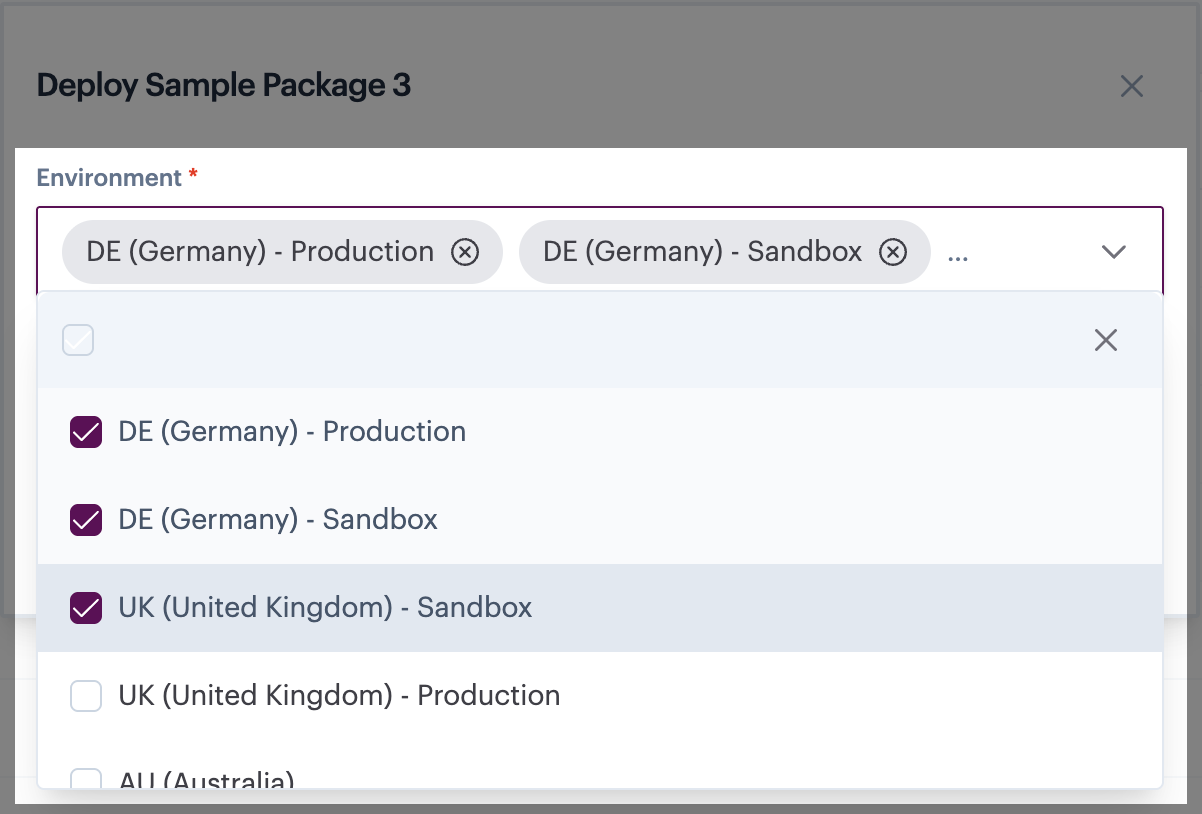This screenshot has height=814, width=1202.
Task: Click the ellipsis showing more selected environments
Action: pyautogui.click(x=958, y=254)
